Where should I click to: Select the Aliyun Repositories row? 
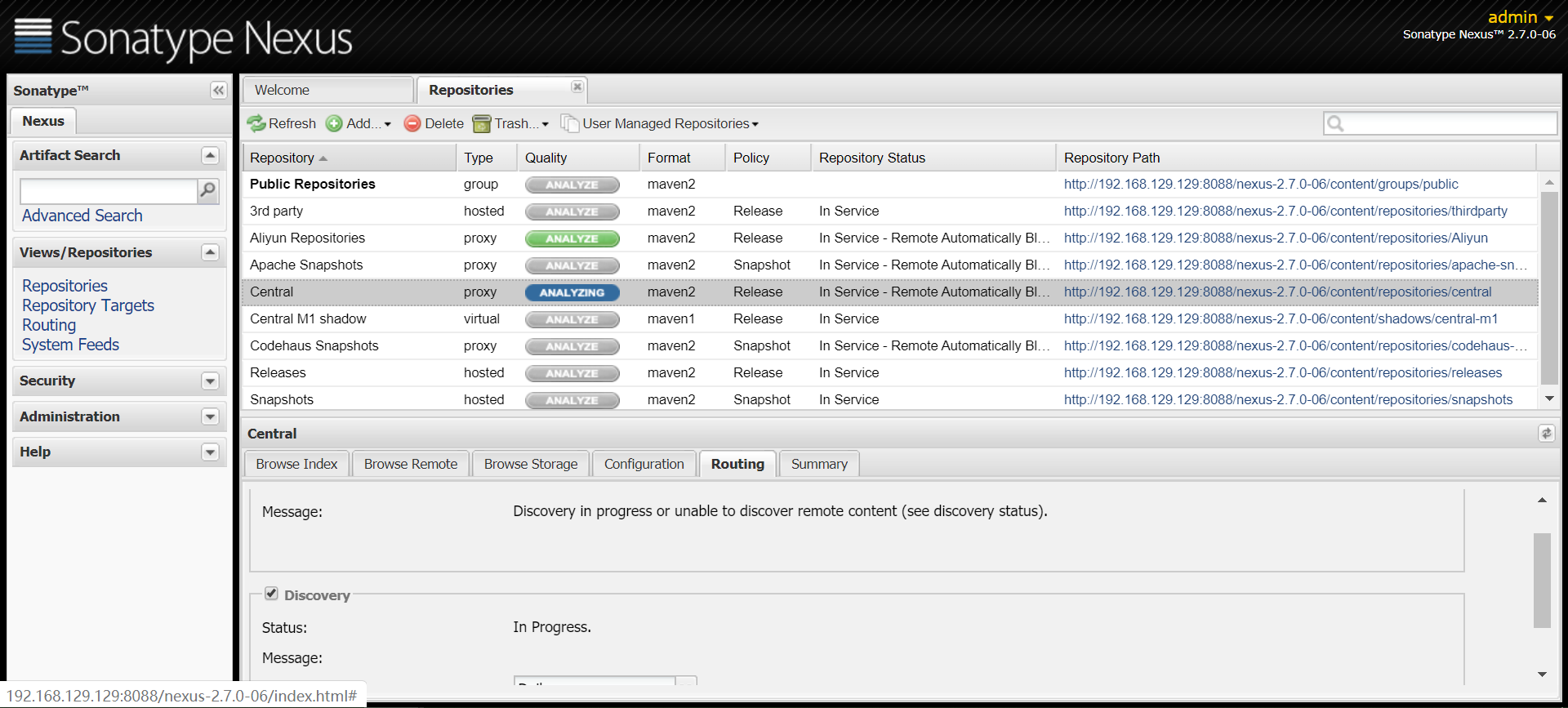890,238
